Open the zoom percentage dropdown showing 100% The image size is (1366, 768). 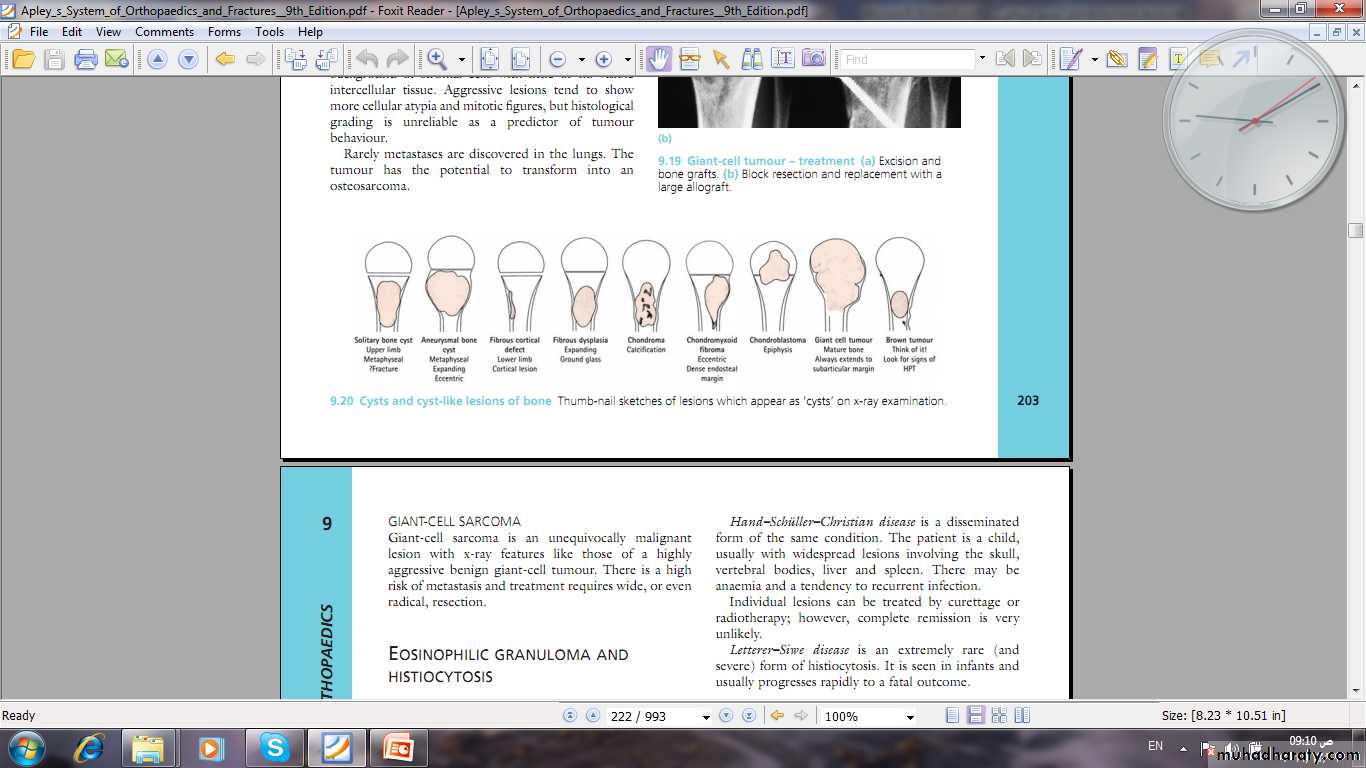909,717
